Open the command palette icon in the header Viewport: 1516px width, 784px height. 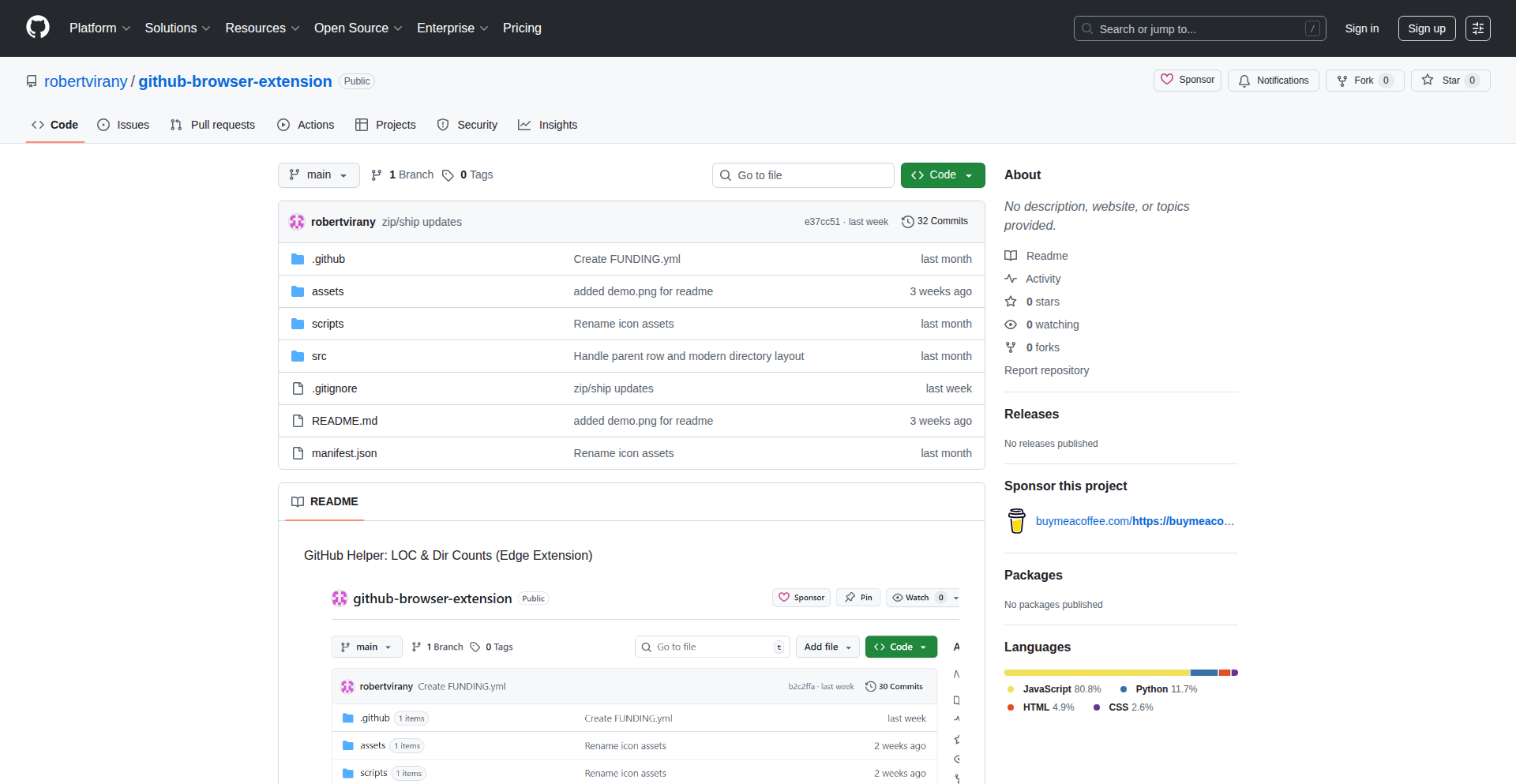[x=1477, y=28]
